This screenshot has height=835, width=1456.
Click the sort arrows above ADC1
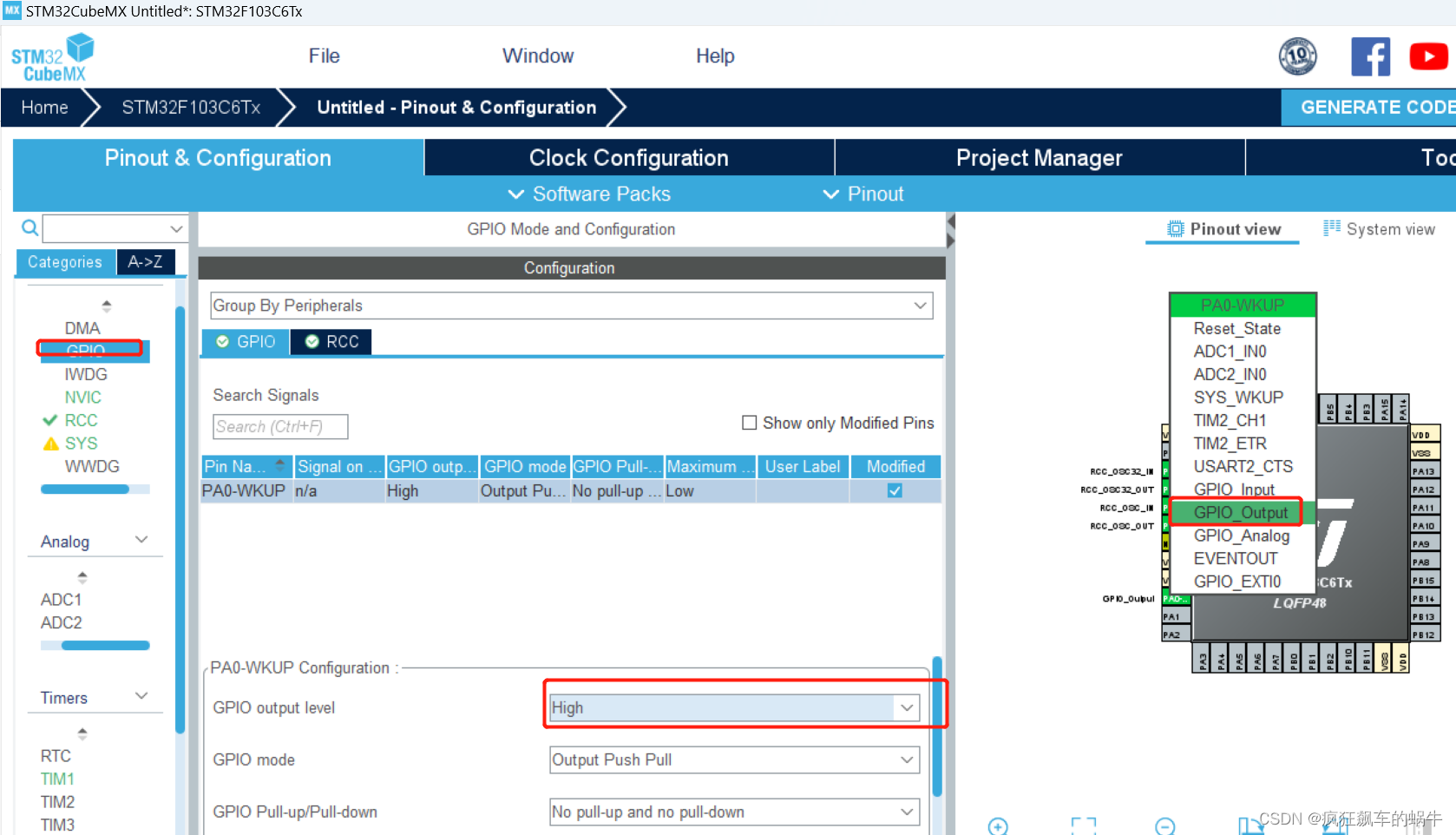tap(82, 576)
